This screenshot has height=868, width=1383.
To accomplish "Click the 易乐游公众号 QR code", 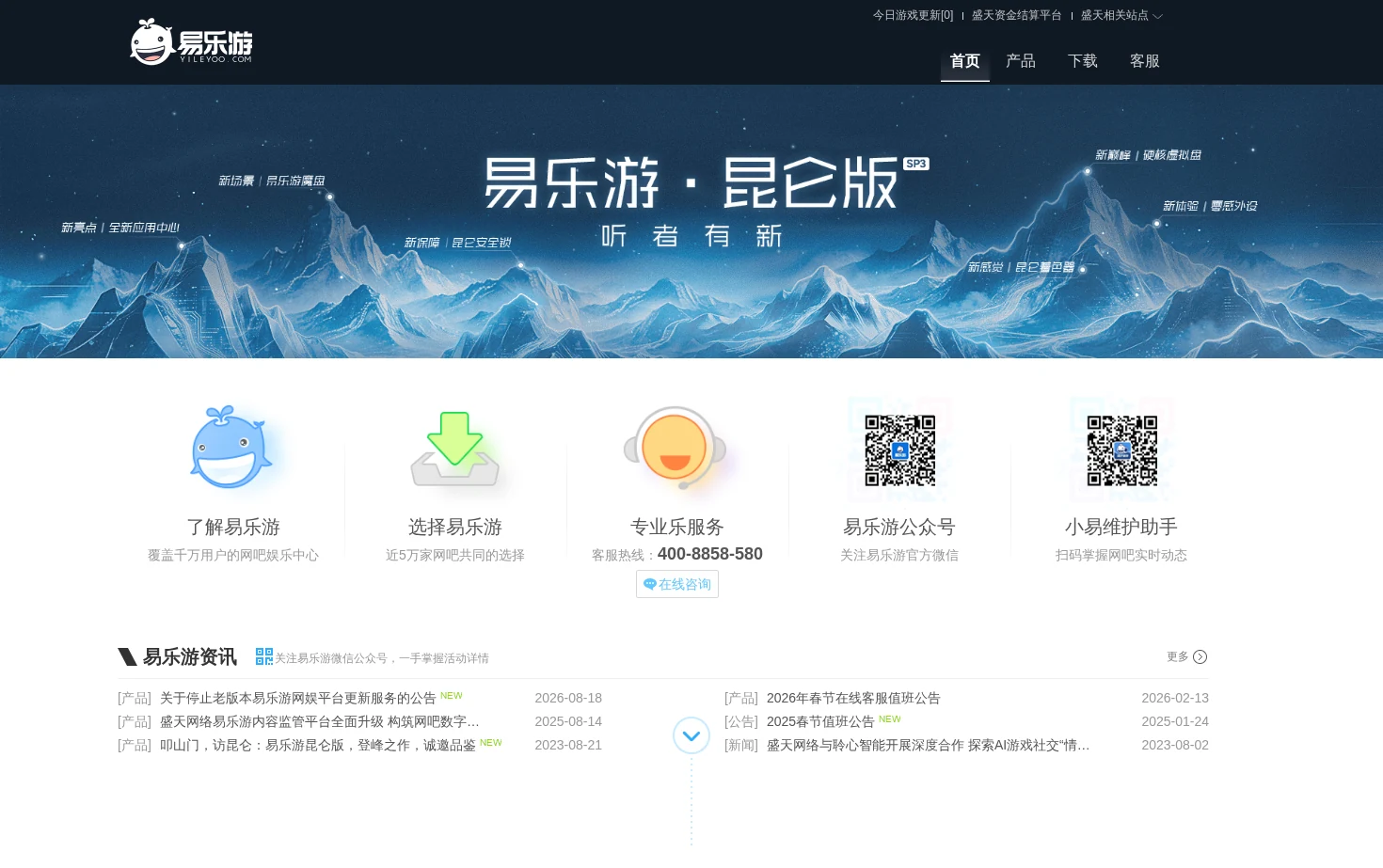I will (899, 450).
